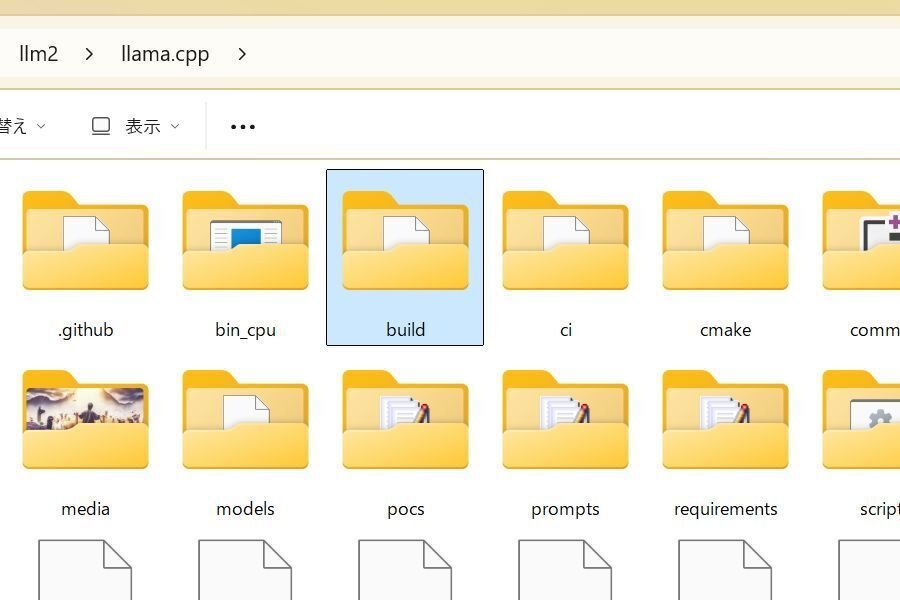Open the cmake folder
The height and width of the screenshot is (600, 900).
coord(726,241)
